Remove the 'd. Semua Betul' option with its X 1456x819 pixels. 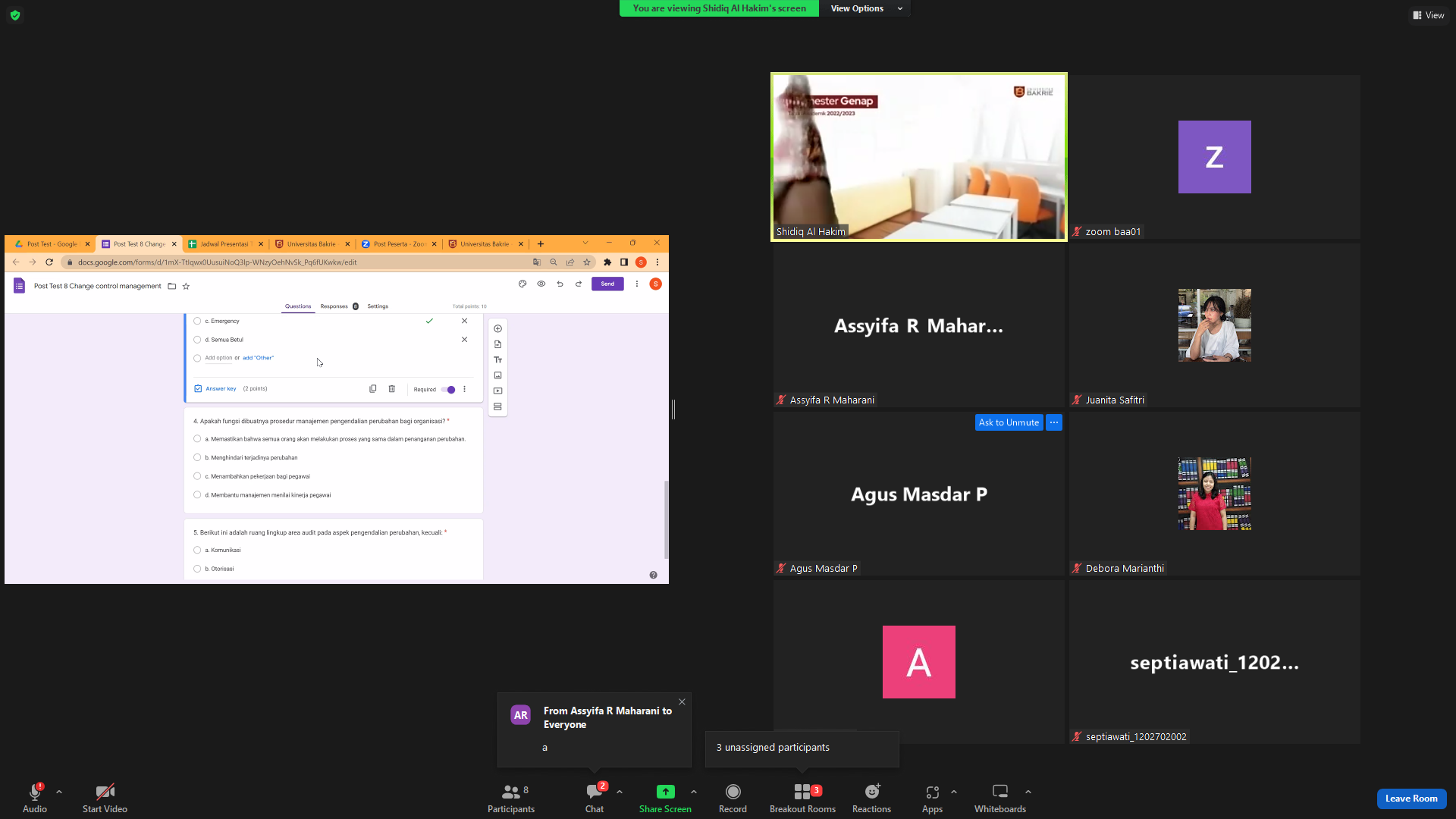click(x=465, y=340)
